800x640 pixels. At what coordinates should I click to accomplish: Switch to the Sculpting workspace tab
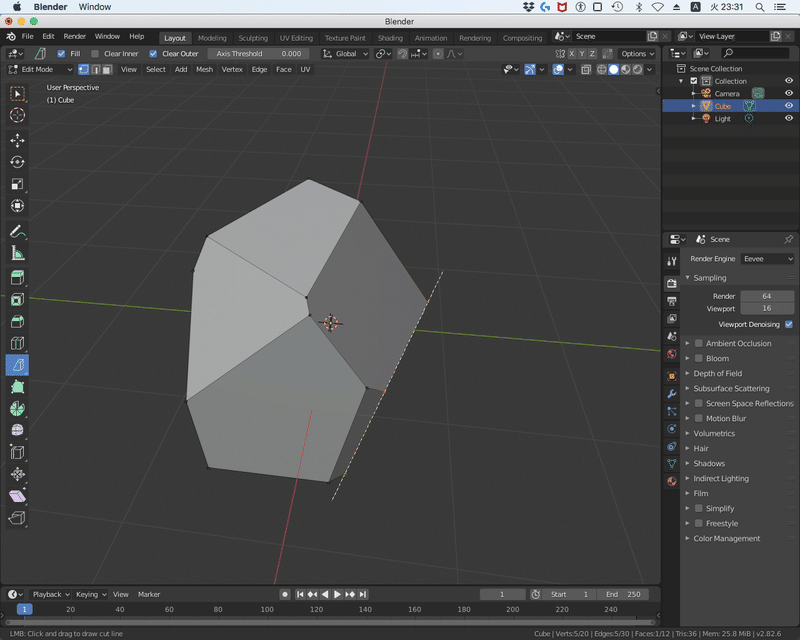point(252,38)
